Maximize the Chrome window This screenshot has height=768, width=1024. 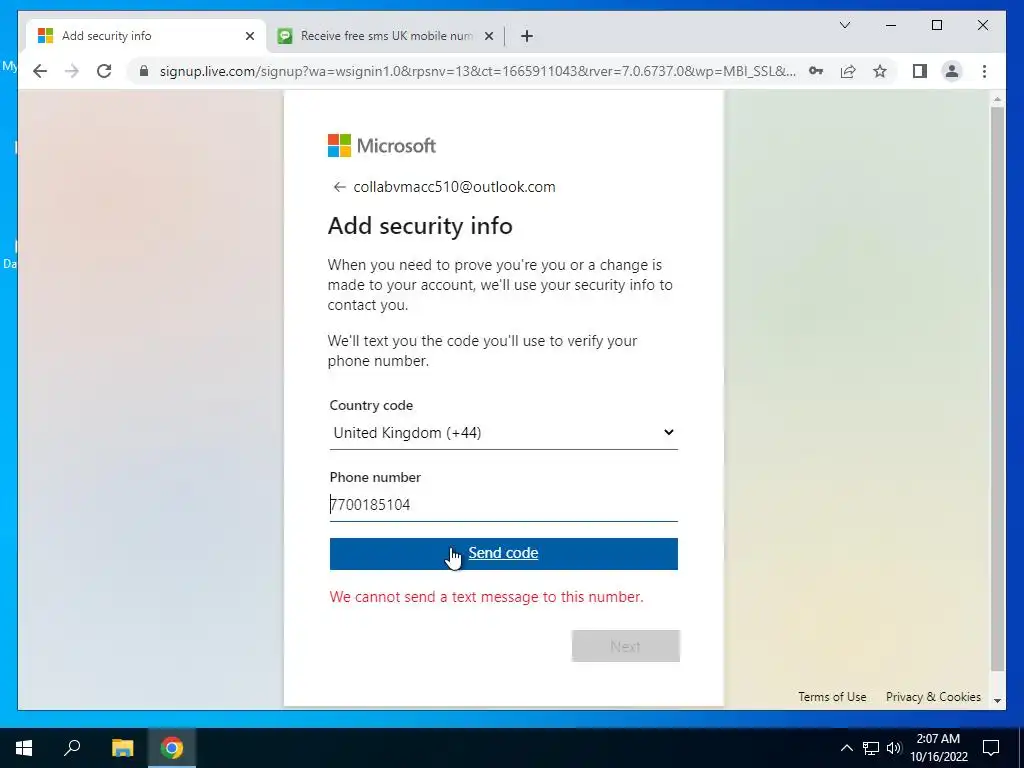[936, 25]
